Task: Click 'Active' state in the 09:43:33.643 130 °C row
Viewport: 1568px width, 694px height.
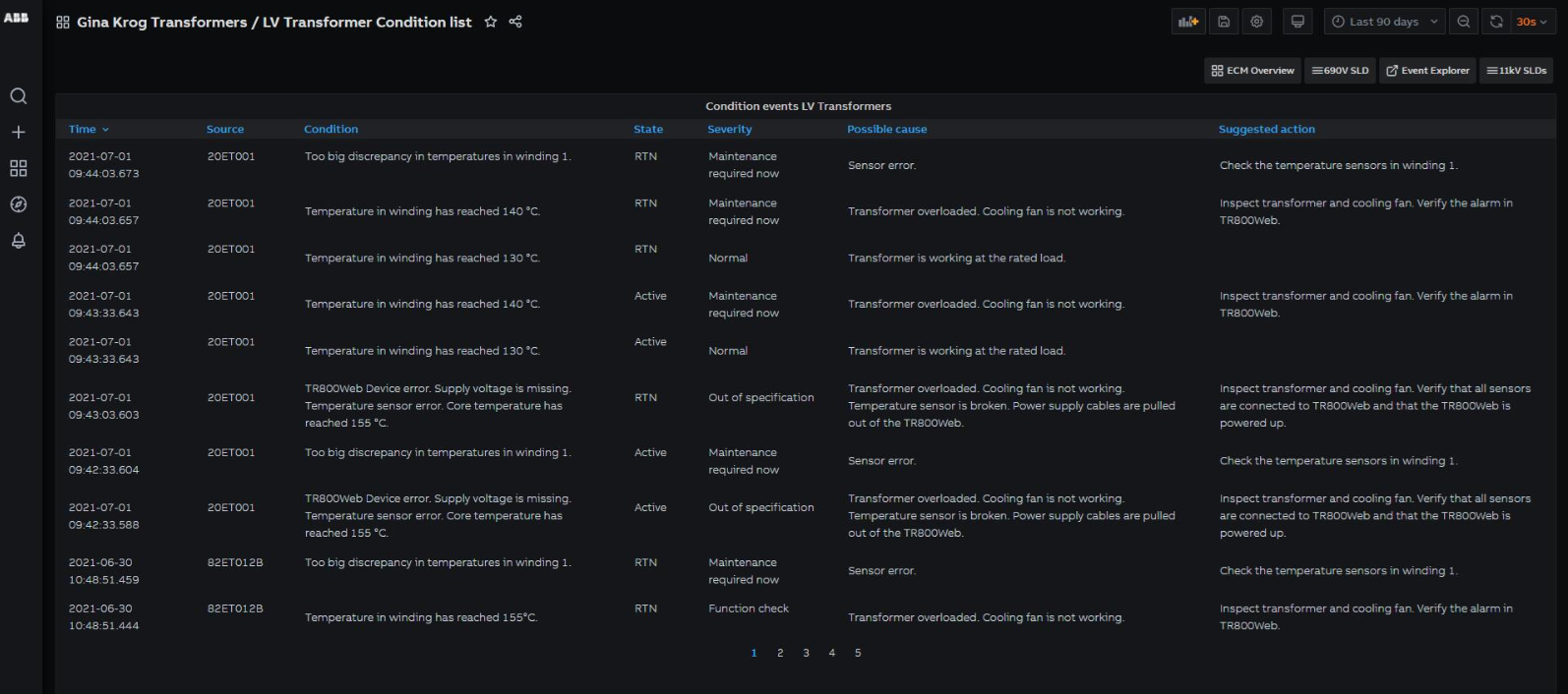Action: click(x=650, y=341)
